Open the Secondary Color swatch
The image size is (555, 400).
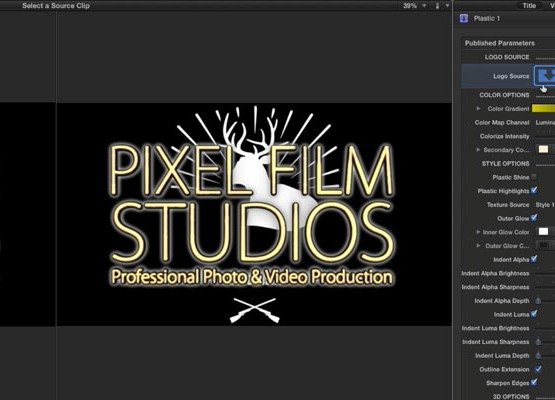(543, 149)
